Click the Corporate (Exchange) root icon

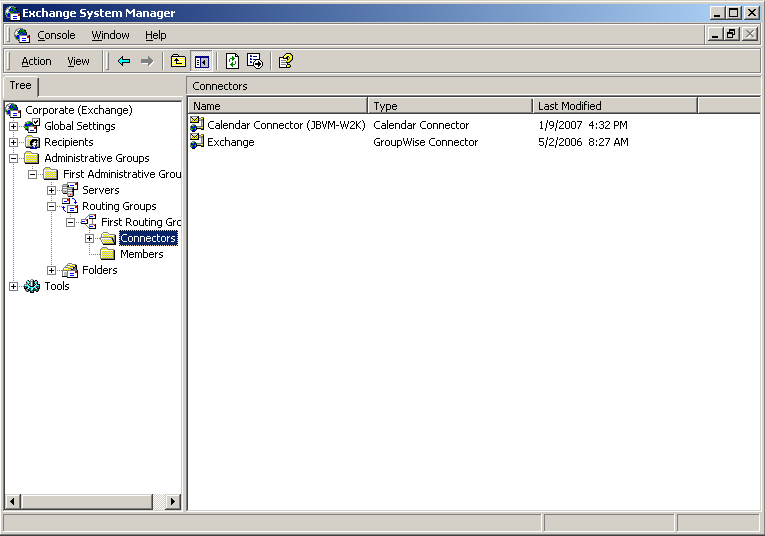coord(14,110)
